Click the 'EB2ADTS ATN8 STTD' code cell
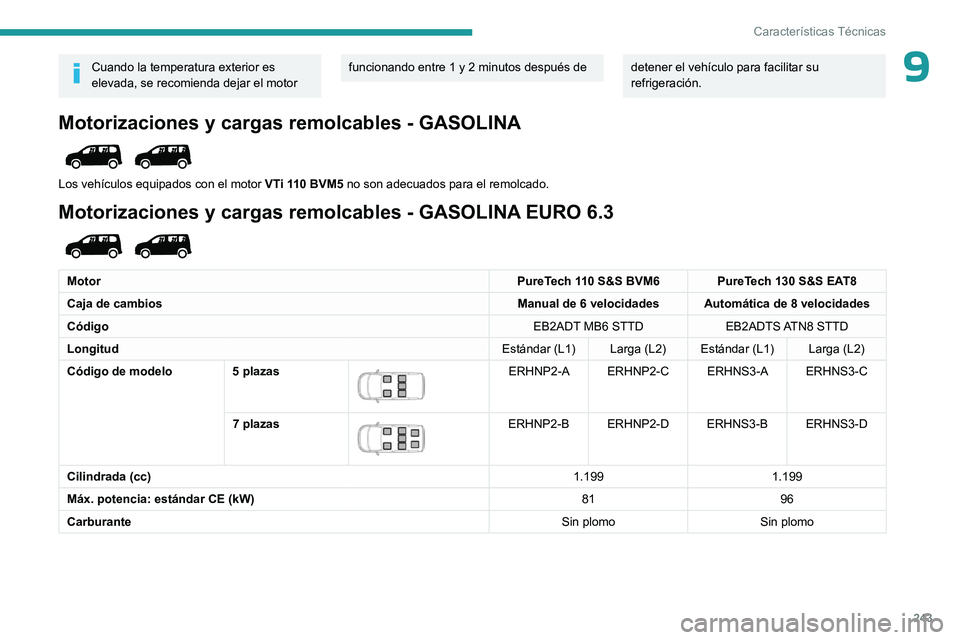 787,326
